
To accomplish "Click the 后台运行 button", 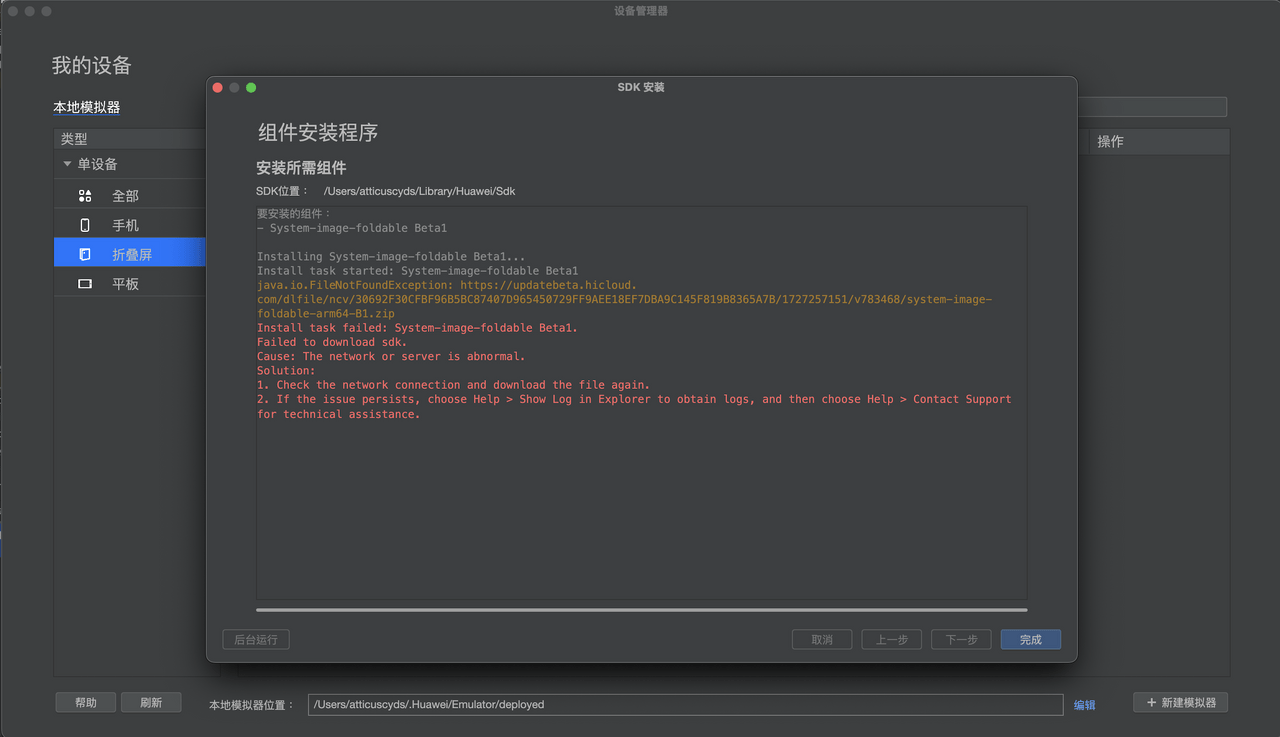I will coord(256,640).
